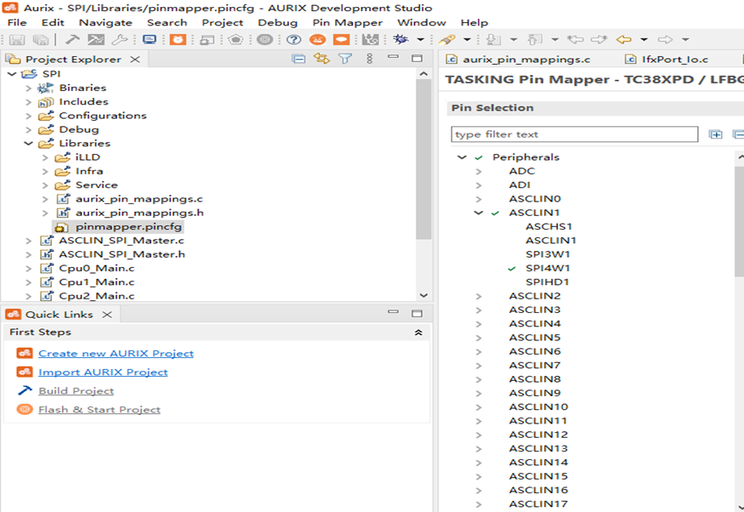744x512 pixels.
Task: Click the blue monitor toolbar icon
Action: pos(149,40)
